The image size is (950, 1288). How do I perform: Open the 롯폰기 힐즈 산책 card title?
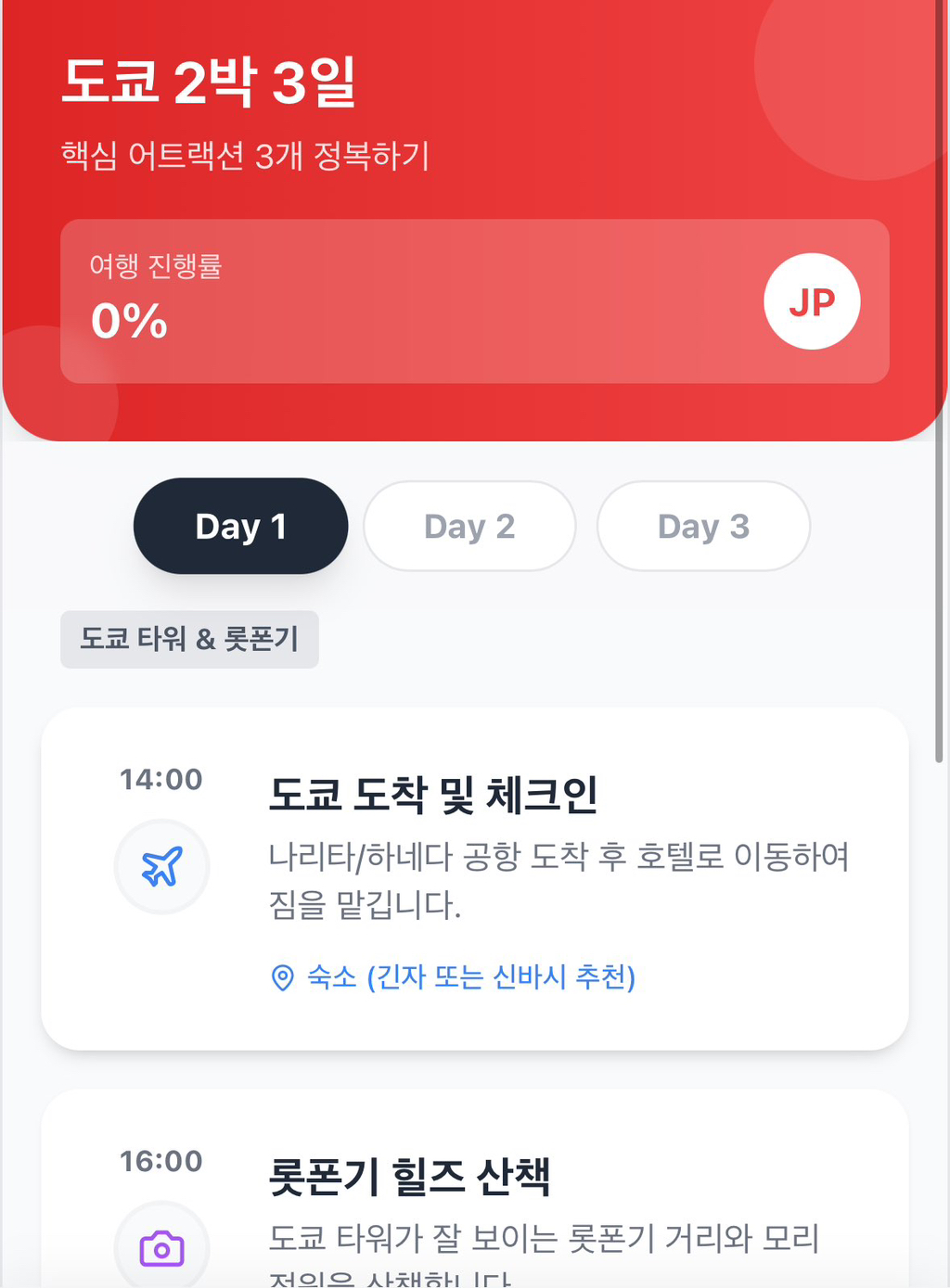point(409,1177)
